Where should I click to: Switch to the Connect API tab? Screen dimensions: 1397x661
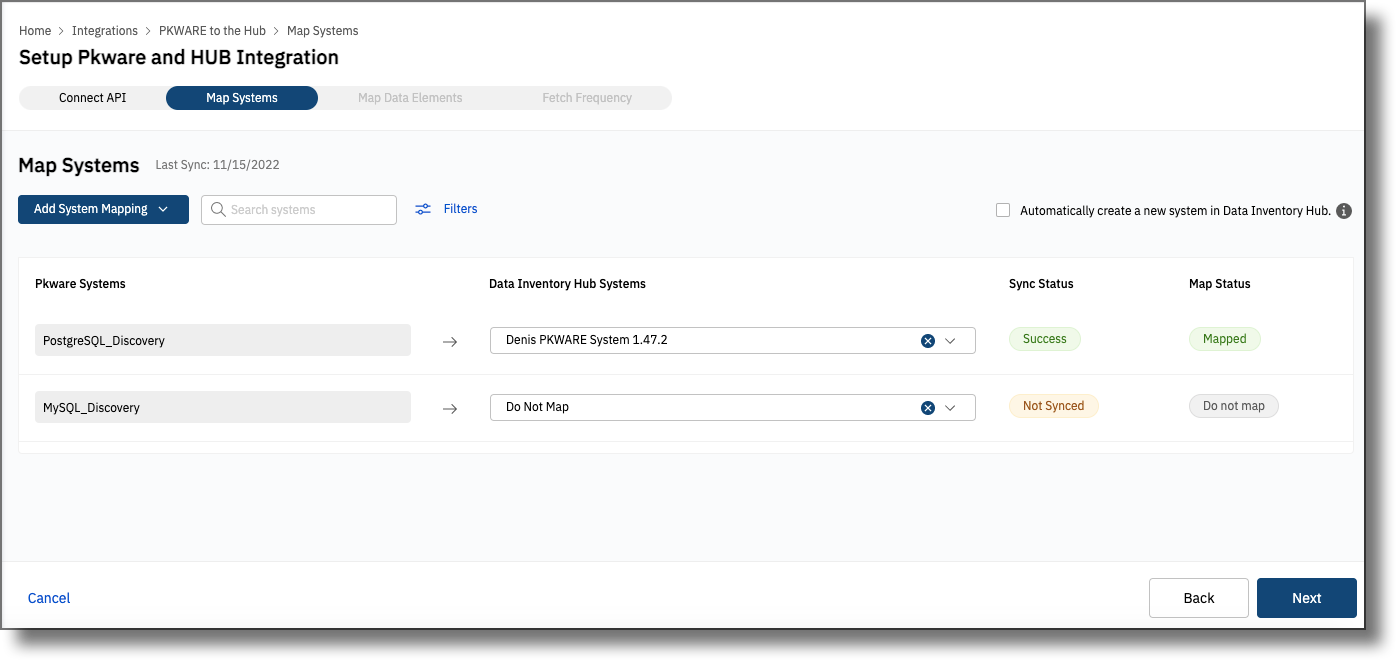click(92, 97)
